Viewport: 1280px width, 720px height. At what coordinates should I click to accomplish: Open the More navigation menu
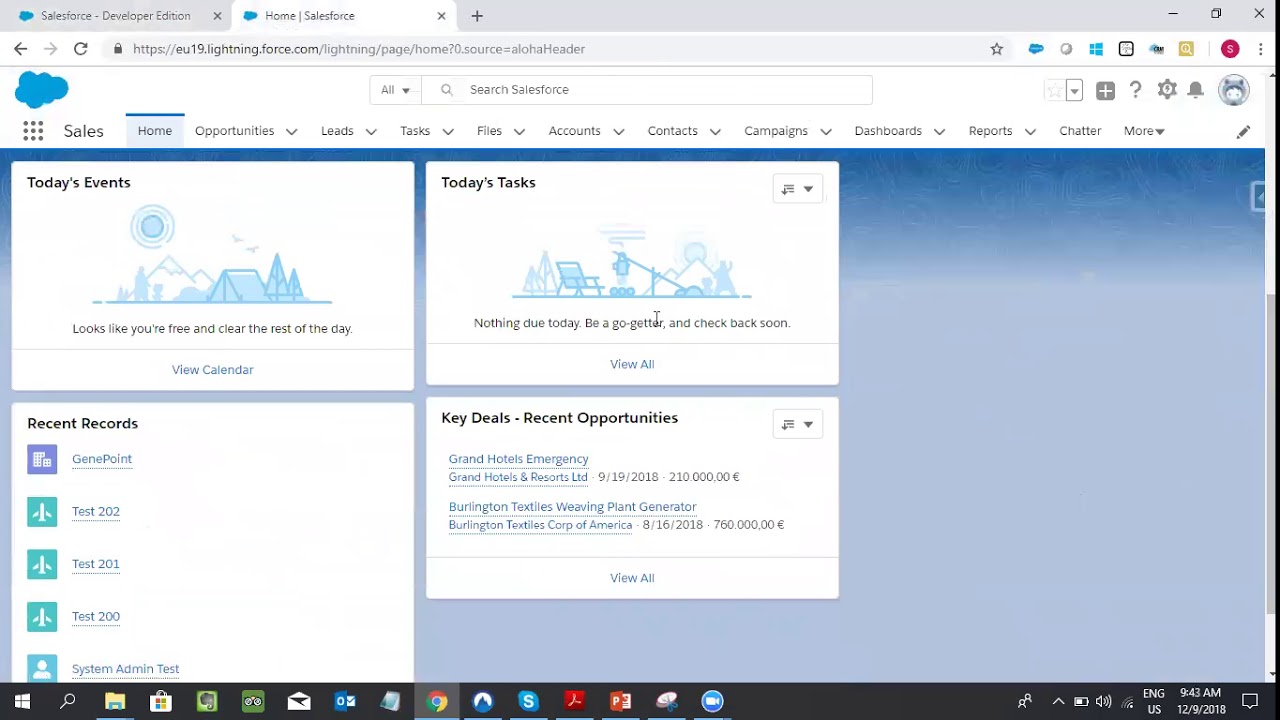[x=1144, y=131]
